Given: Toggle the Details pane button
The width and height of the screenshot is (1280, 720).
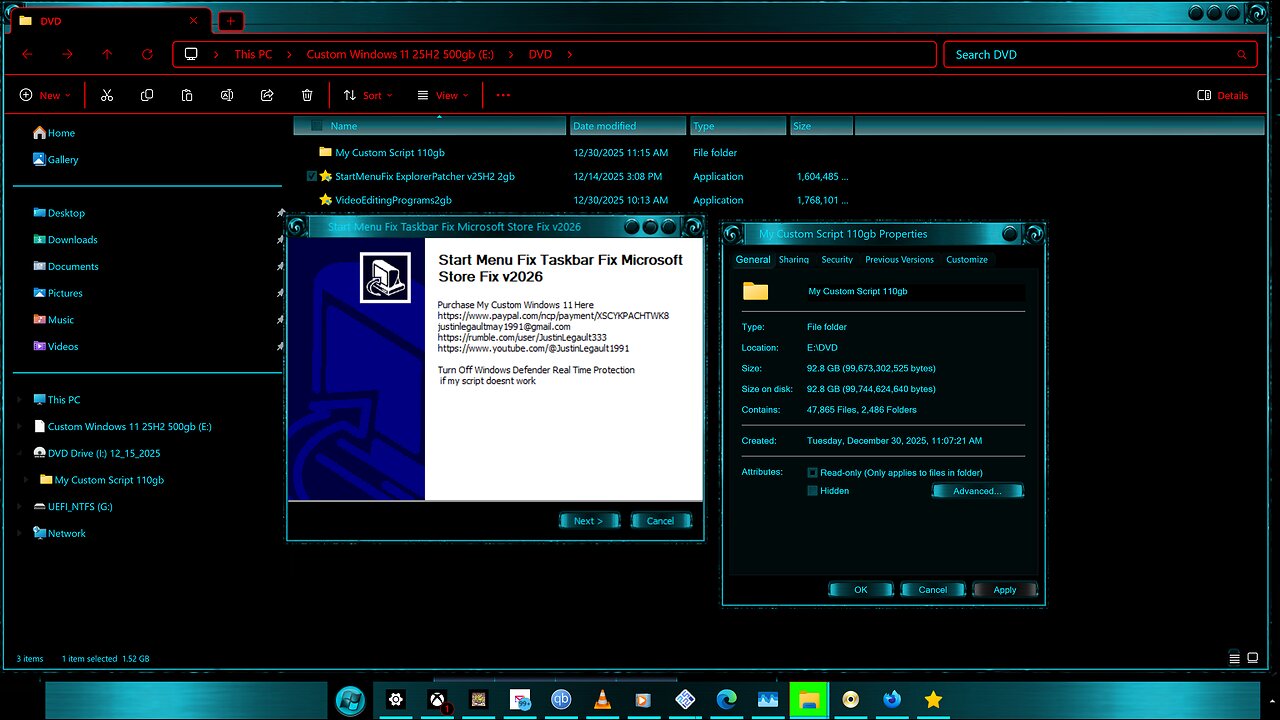Looking at the screenshot, I should click(x=1223, y=95).
